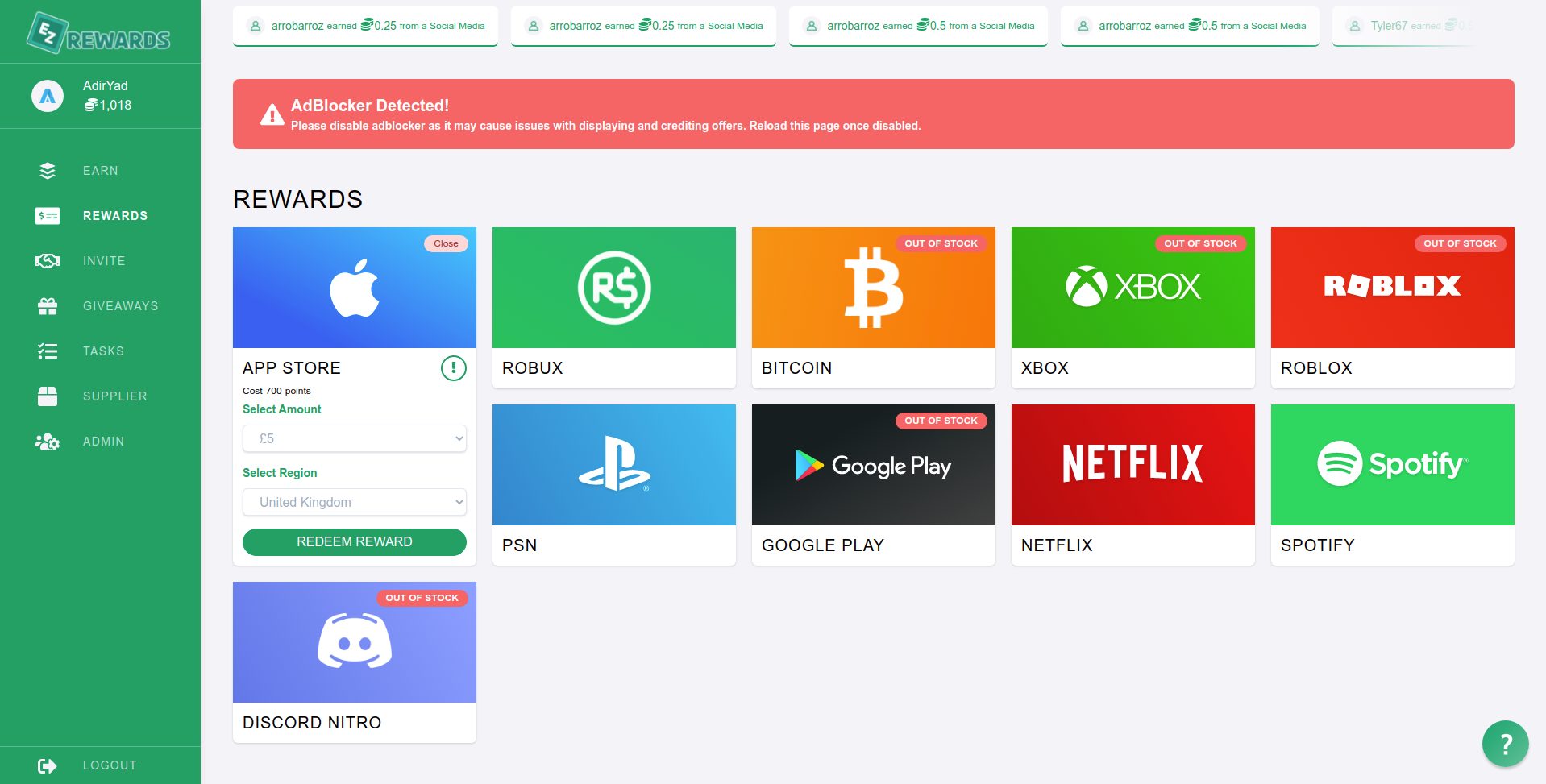Click the Bitcoin B logo
Viewport: 1546px width, 784px height.
coord(874,288)
